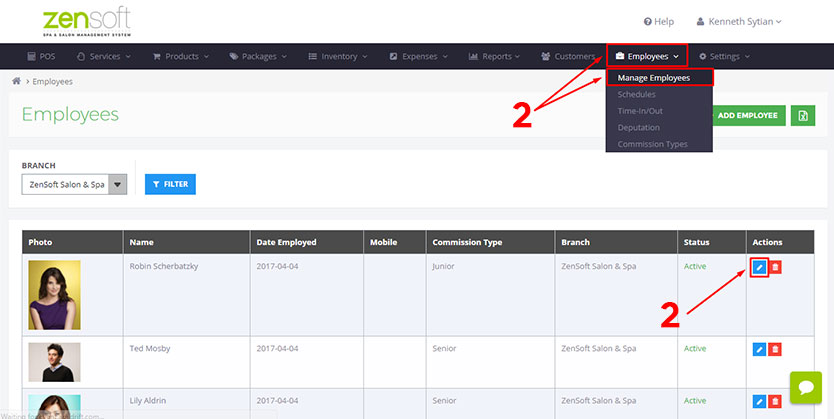
Task: Delete Lily Aldrin's record
Action: [775, 401]
